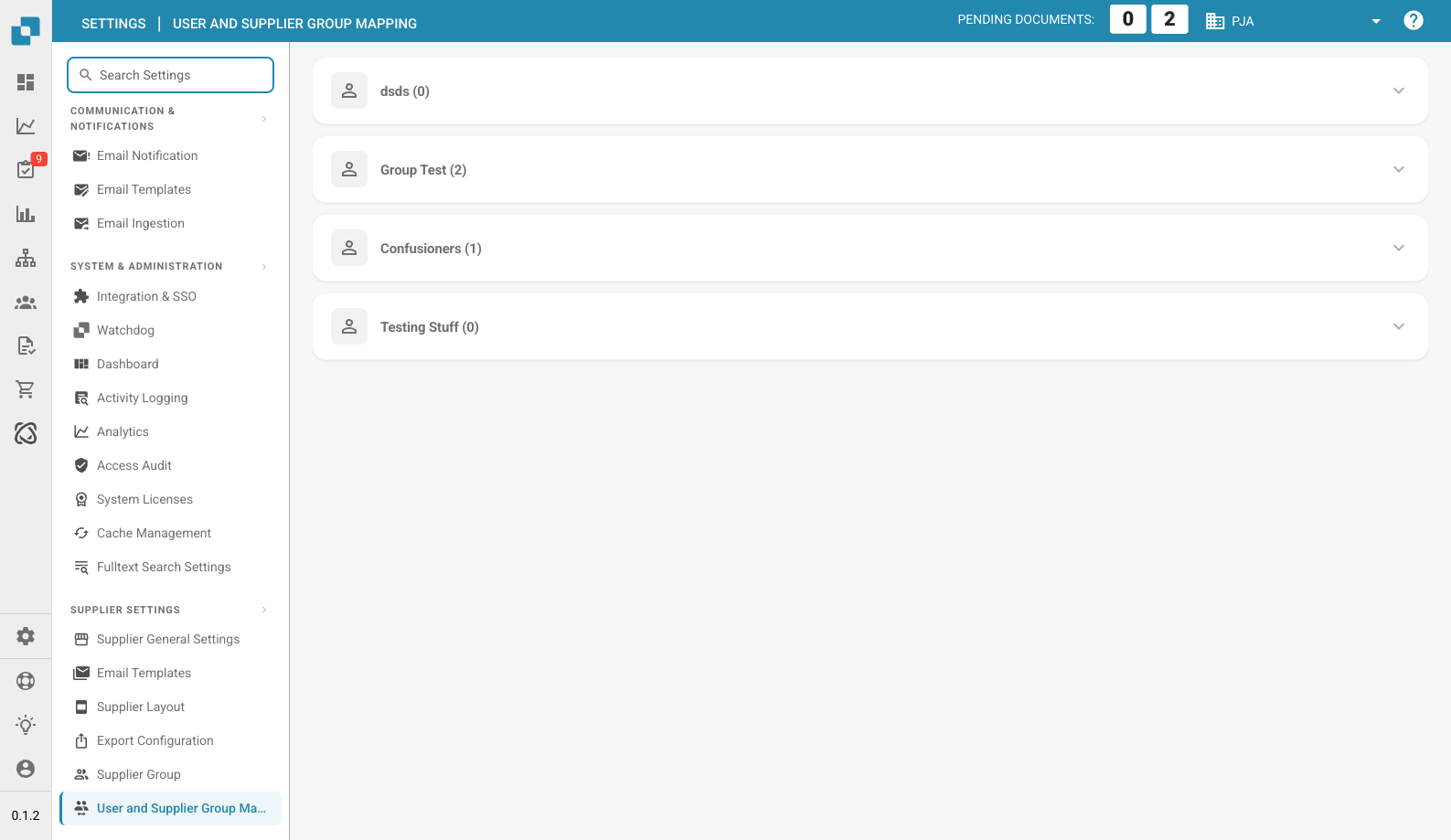Open the document approval rail icon
The image size is (1451, 840).
point(26,346)
